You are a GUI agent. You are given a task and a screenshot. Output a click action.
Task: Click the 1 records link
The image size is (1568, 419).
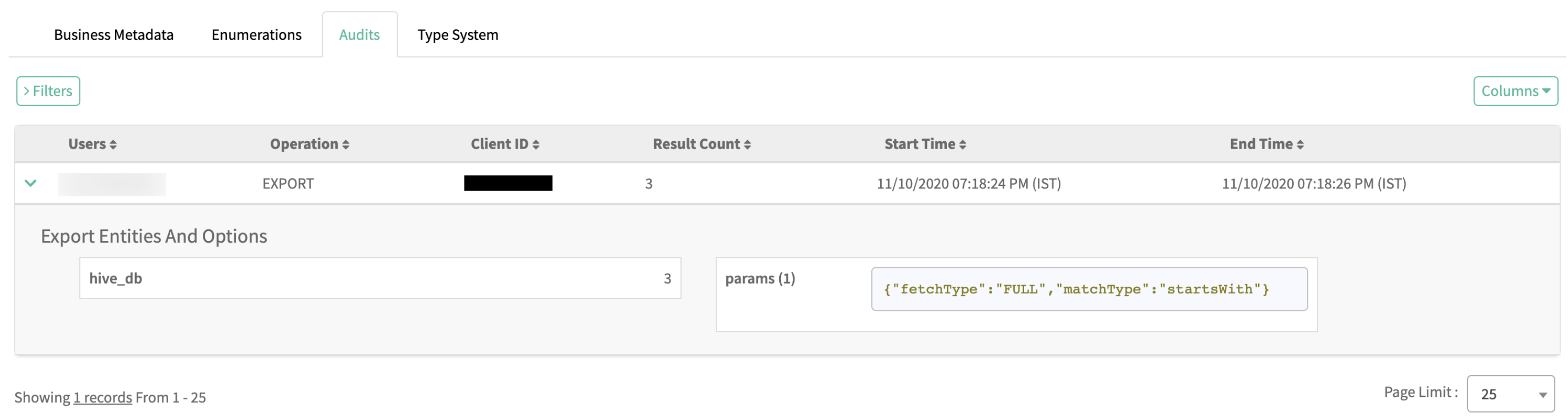tap(102, 397)
